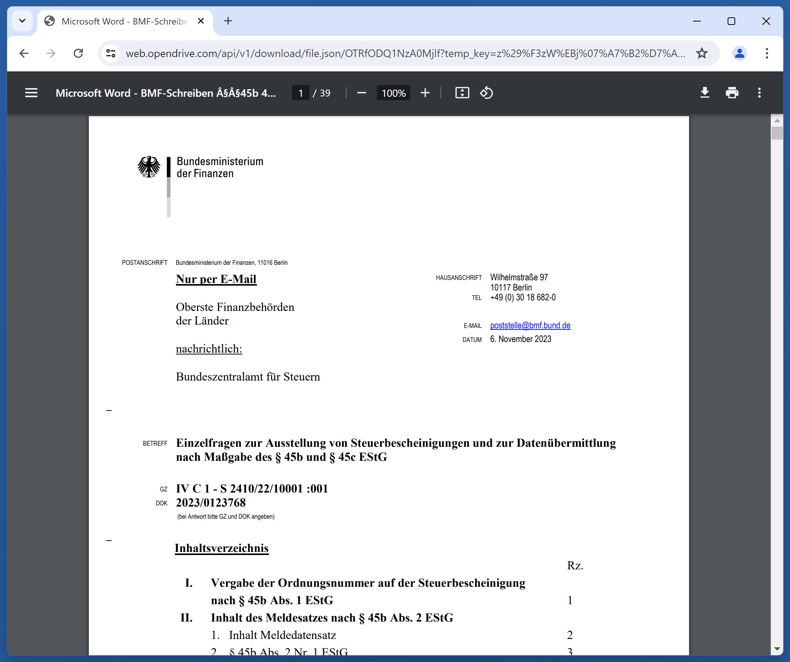Edit the current page number field
The height and width of the screenshot is (662, 790).
[x=300, y=93]
